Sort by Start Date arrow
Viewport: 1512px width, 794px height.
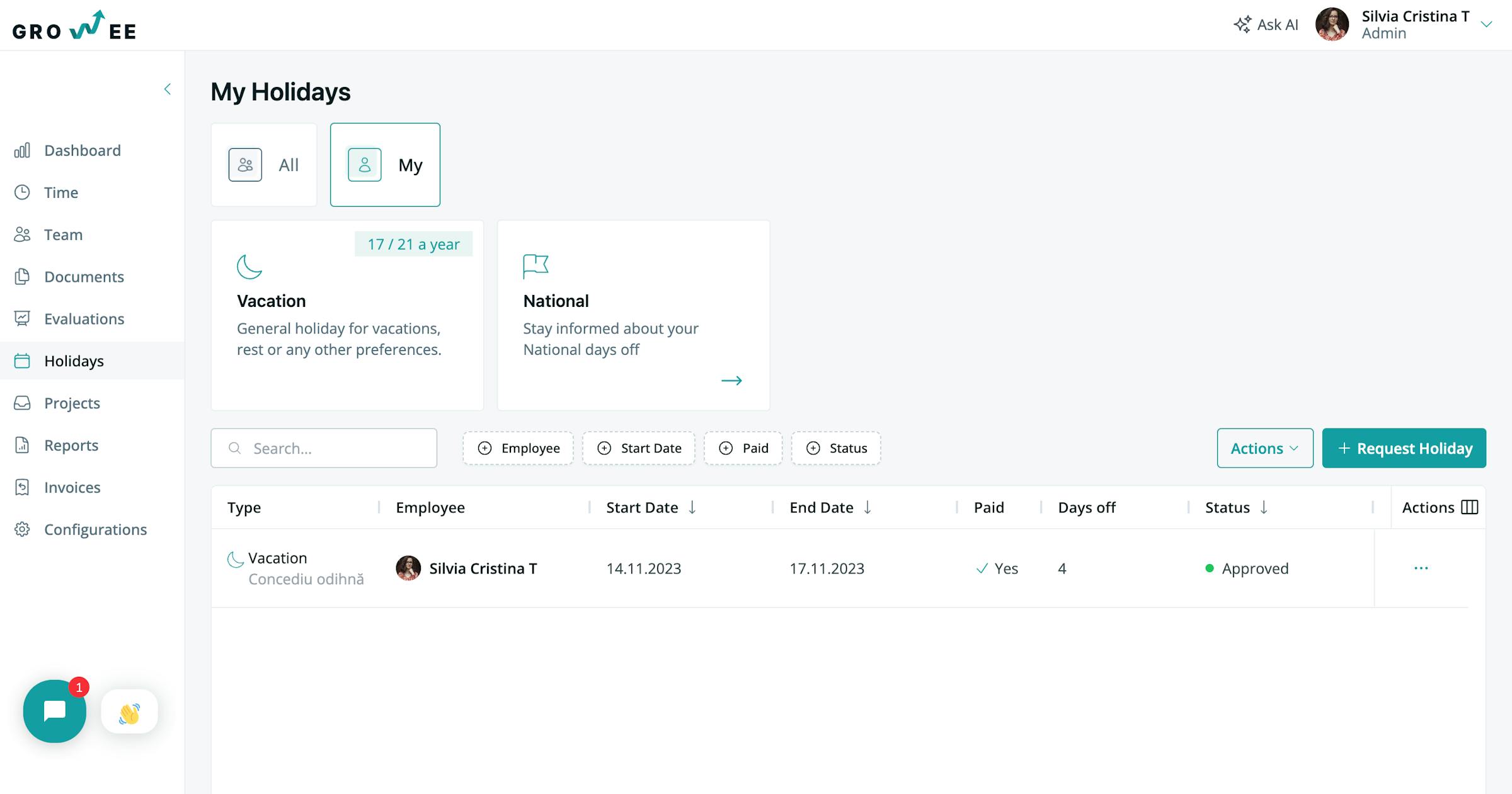[692, 507]
